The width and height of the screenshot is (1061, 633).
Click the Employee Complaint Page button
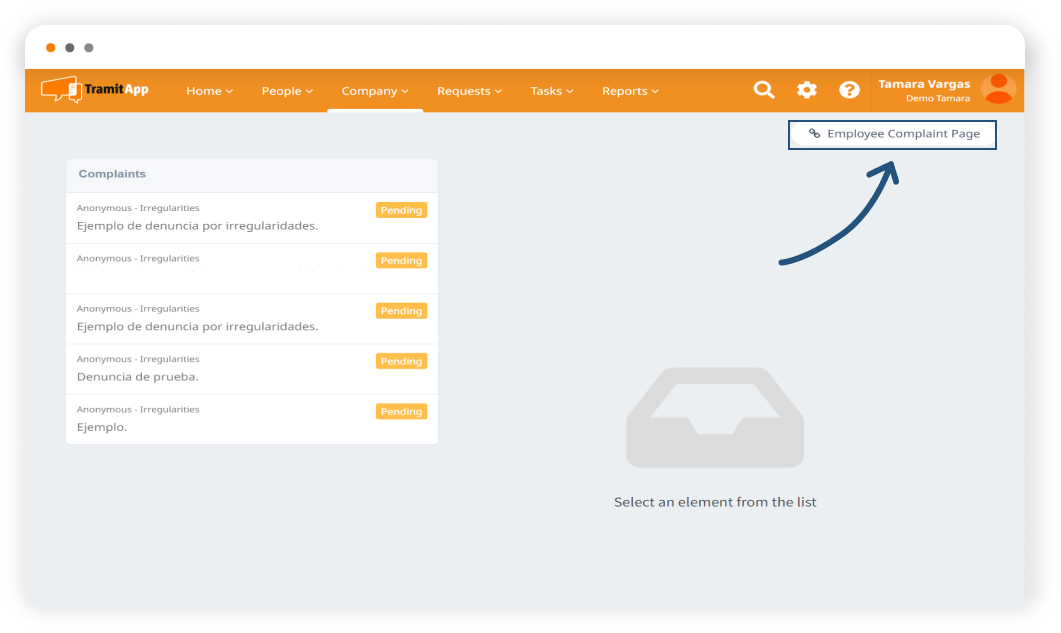pyautogui.click(x=893, y=134)
